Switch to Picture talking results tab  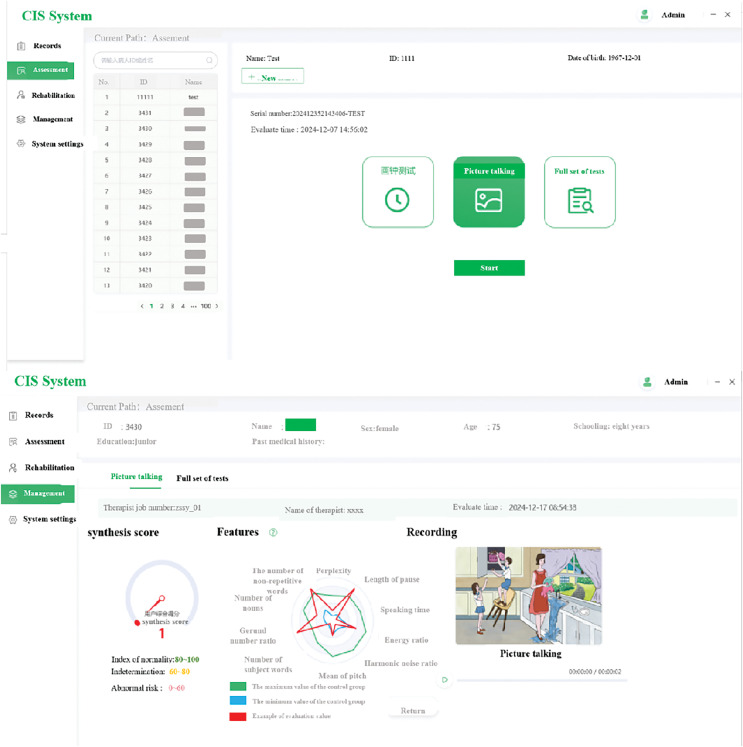136,477
